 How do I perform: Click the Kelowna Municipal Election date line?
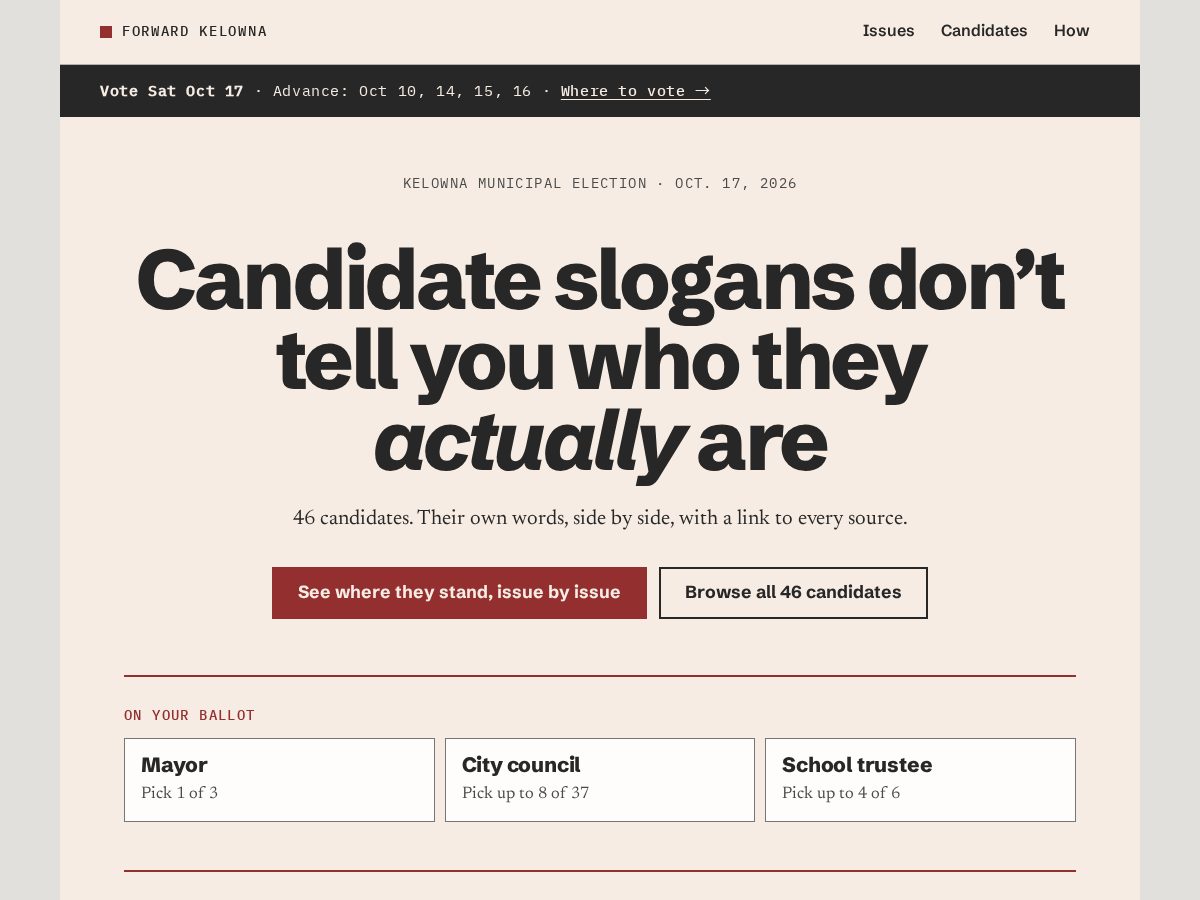600,183
